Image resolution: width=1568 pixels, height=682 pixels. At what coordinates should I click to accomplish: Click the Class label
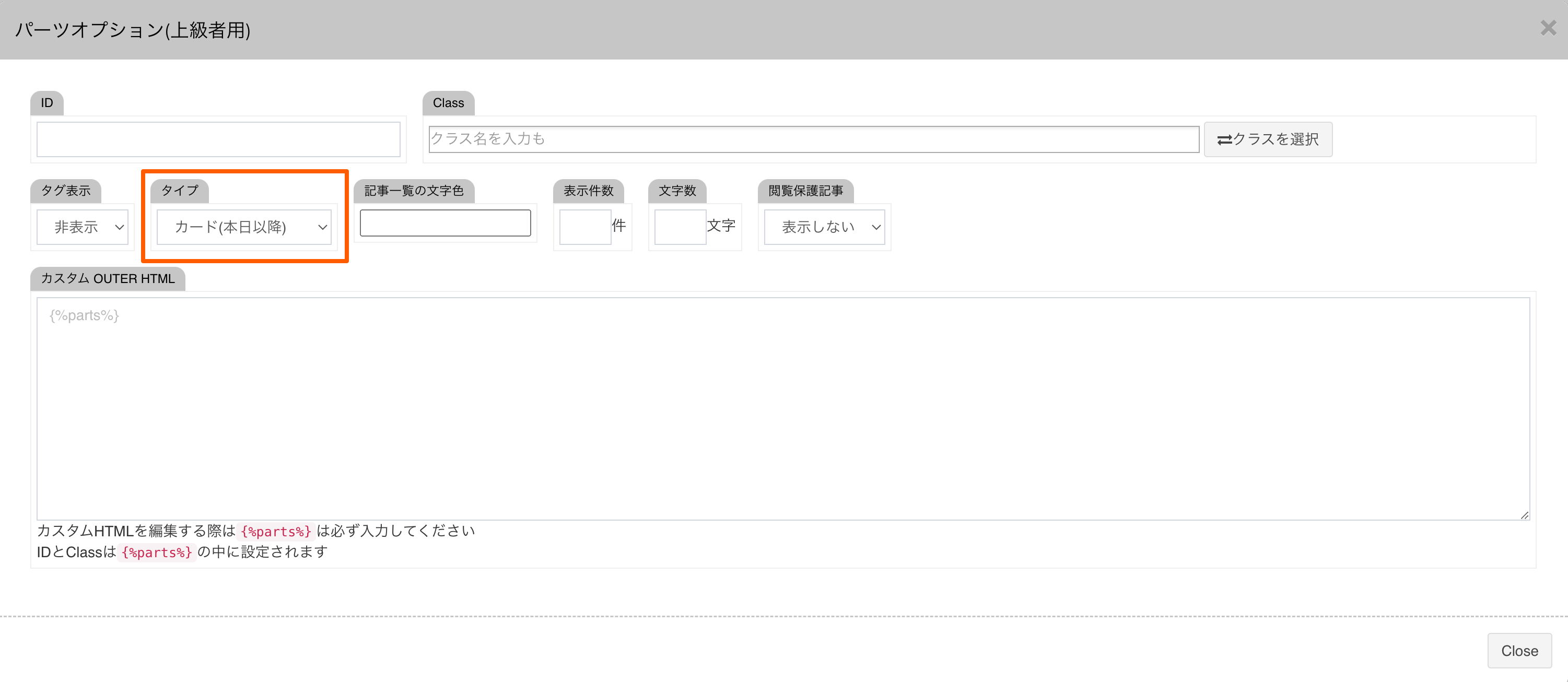click(x=448, y=103)
